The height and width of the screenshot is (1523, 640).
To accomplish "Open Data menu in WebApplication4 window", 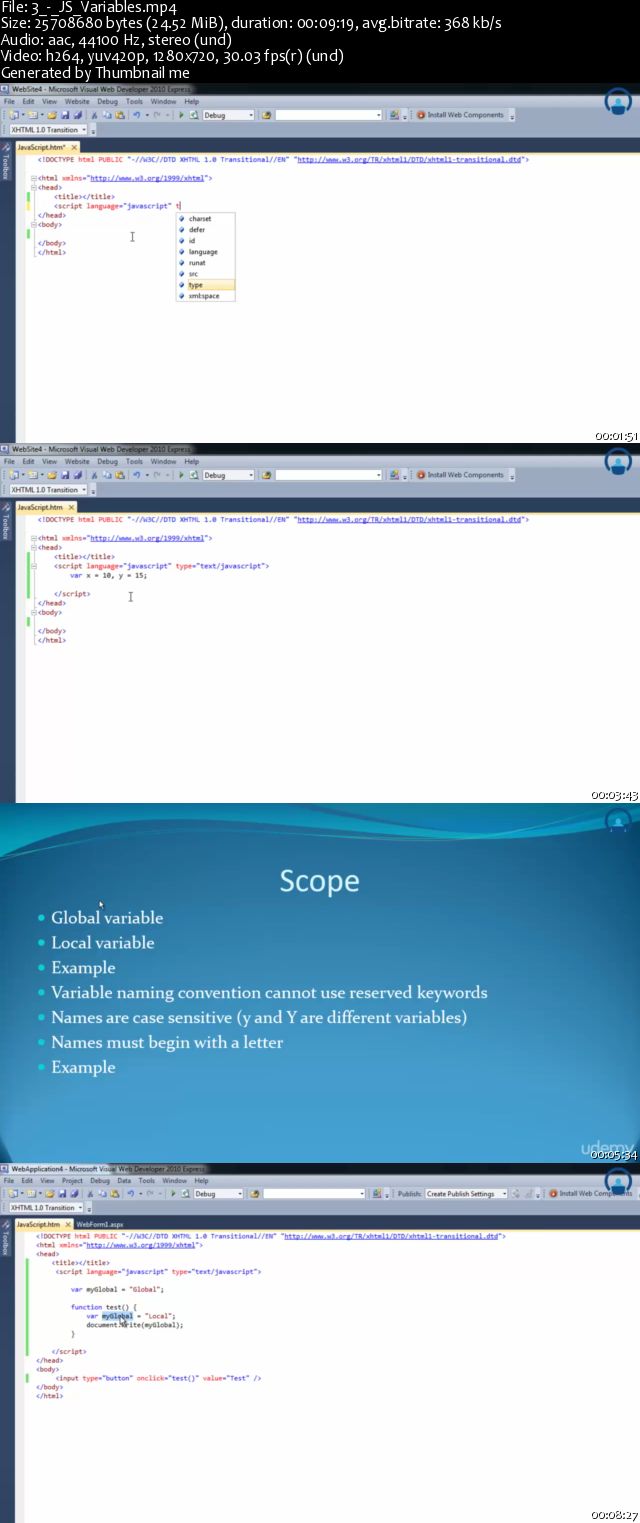I will [x=124, y=1181].
